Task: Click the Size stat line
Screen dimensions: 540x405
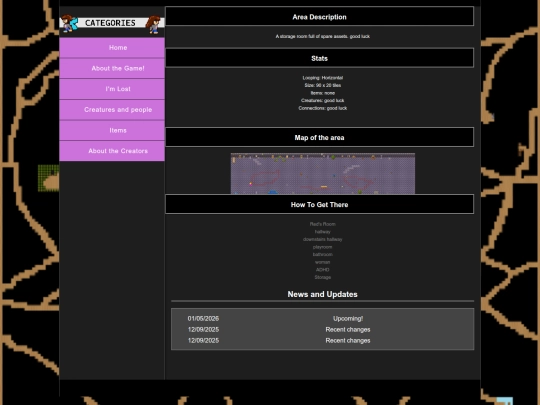Action: coord(323,85)
